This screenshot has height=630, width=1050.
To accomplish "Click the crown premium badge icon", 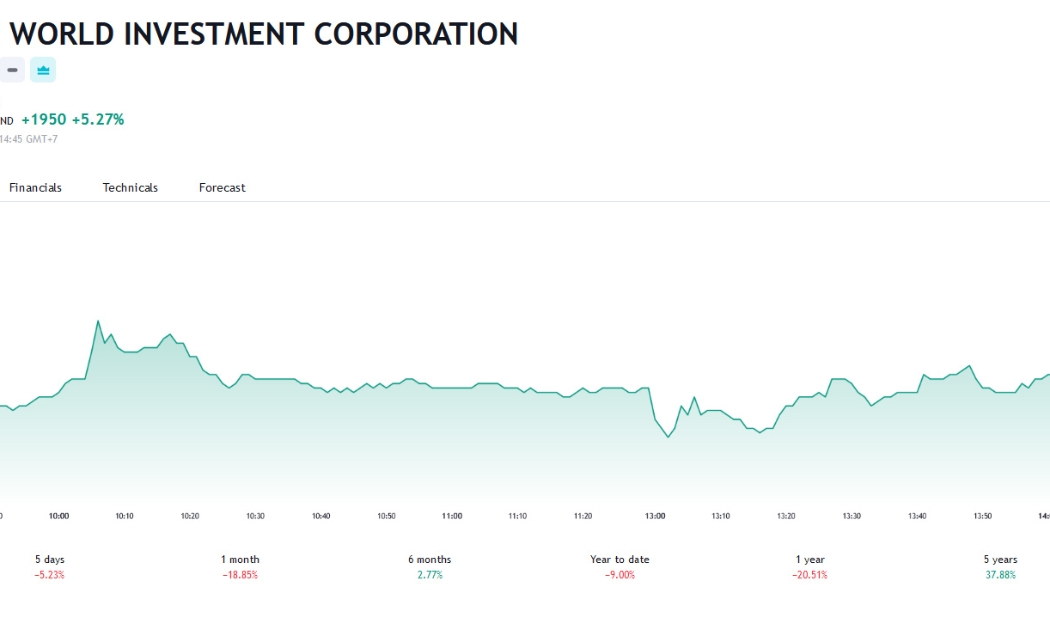I will pyautogui.click(x=43, y=70).
